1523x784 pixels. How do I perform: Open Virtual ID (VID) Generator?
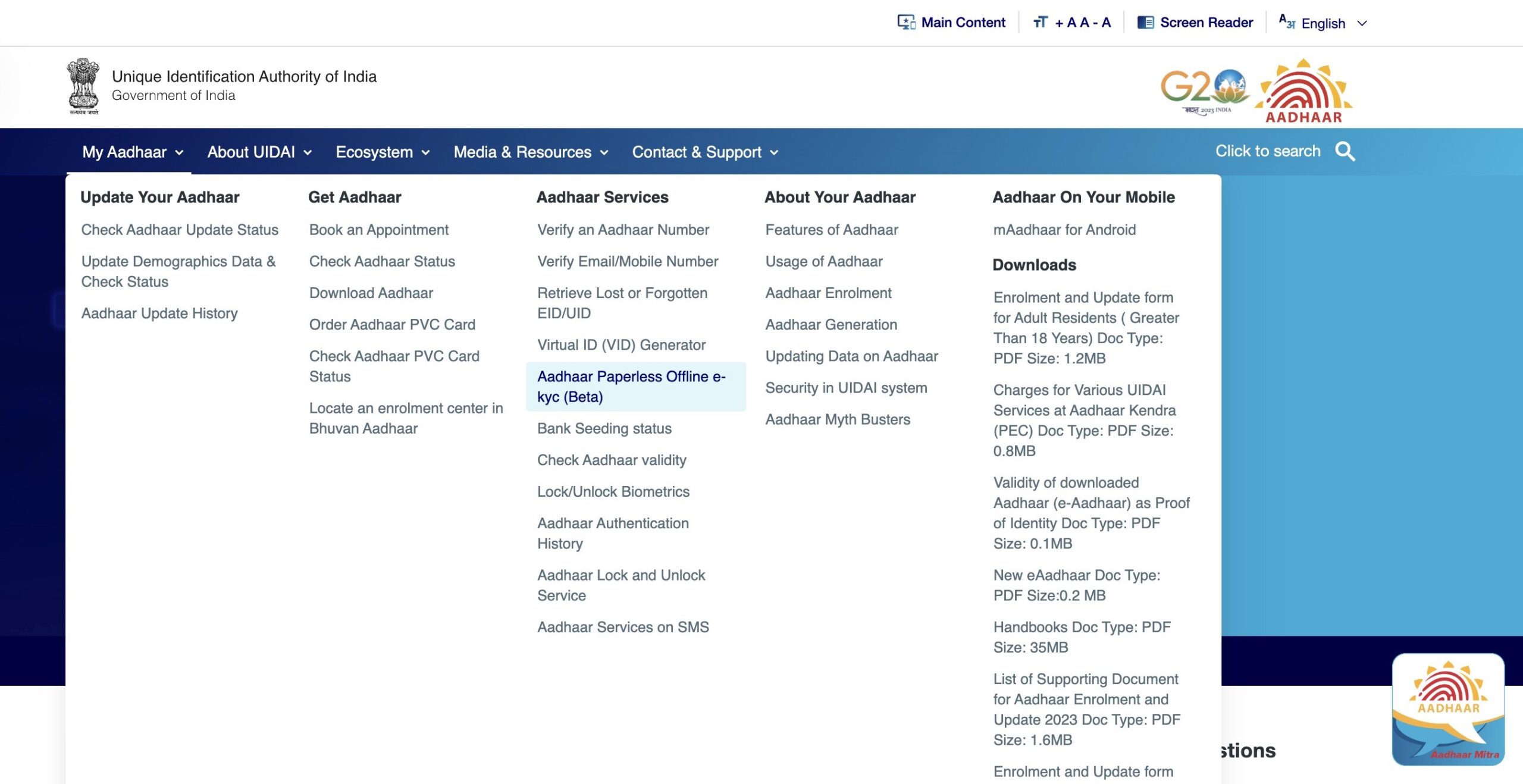pyautogui.click(x=621, y=344)
